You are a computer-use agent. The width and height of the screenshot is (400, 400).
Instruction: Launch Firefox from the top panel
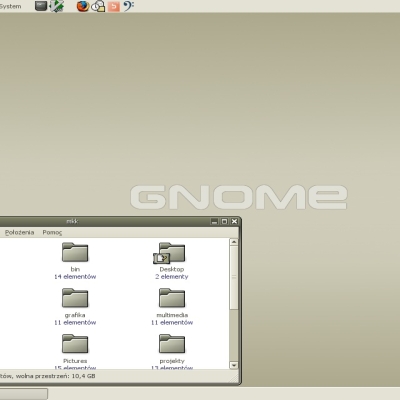(83, 6)
